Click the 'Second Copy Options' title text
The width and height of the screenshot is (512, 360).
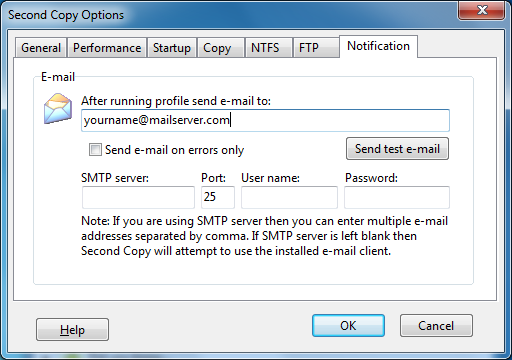66,15
